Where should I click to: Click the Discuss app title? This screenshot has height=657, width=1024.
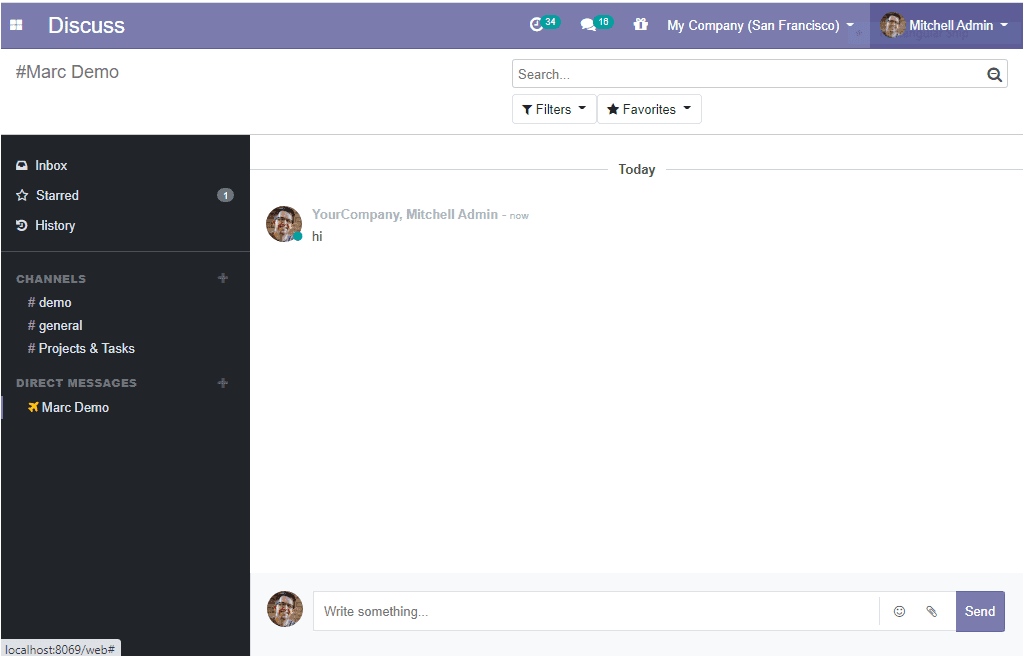click(86, 25)
